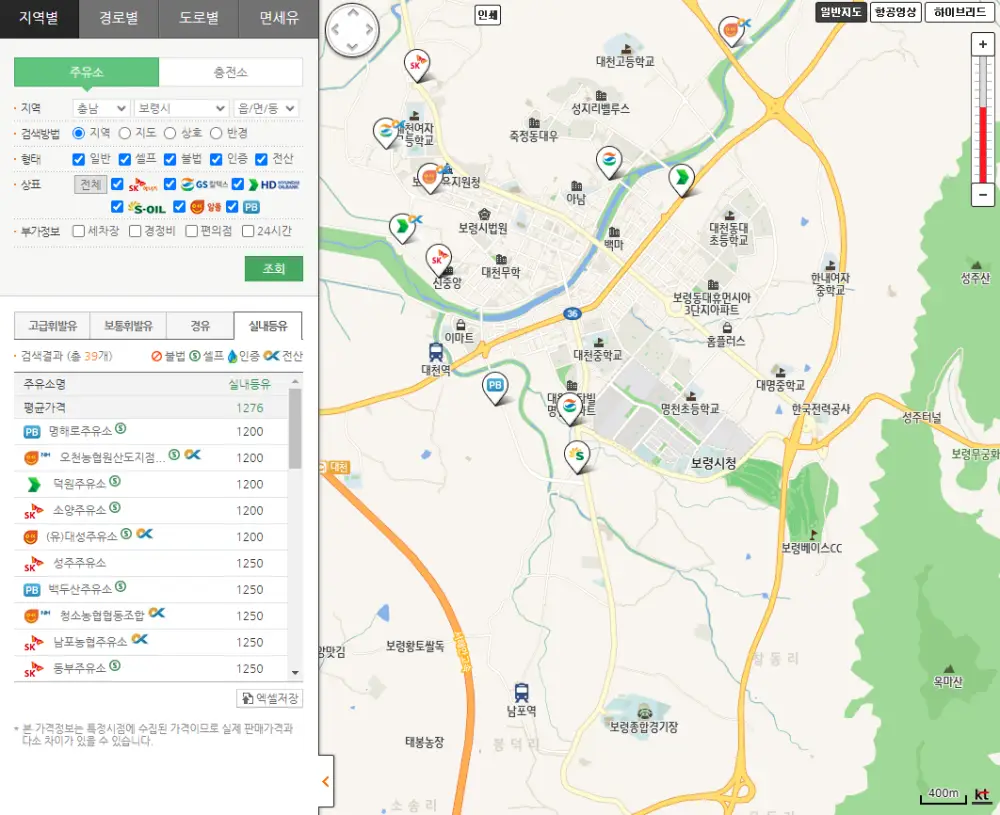Click the PB station marker near 대천역
This screenshot has width=1000, height=815.
point(494,385)
